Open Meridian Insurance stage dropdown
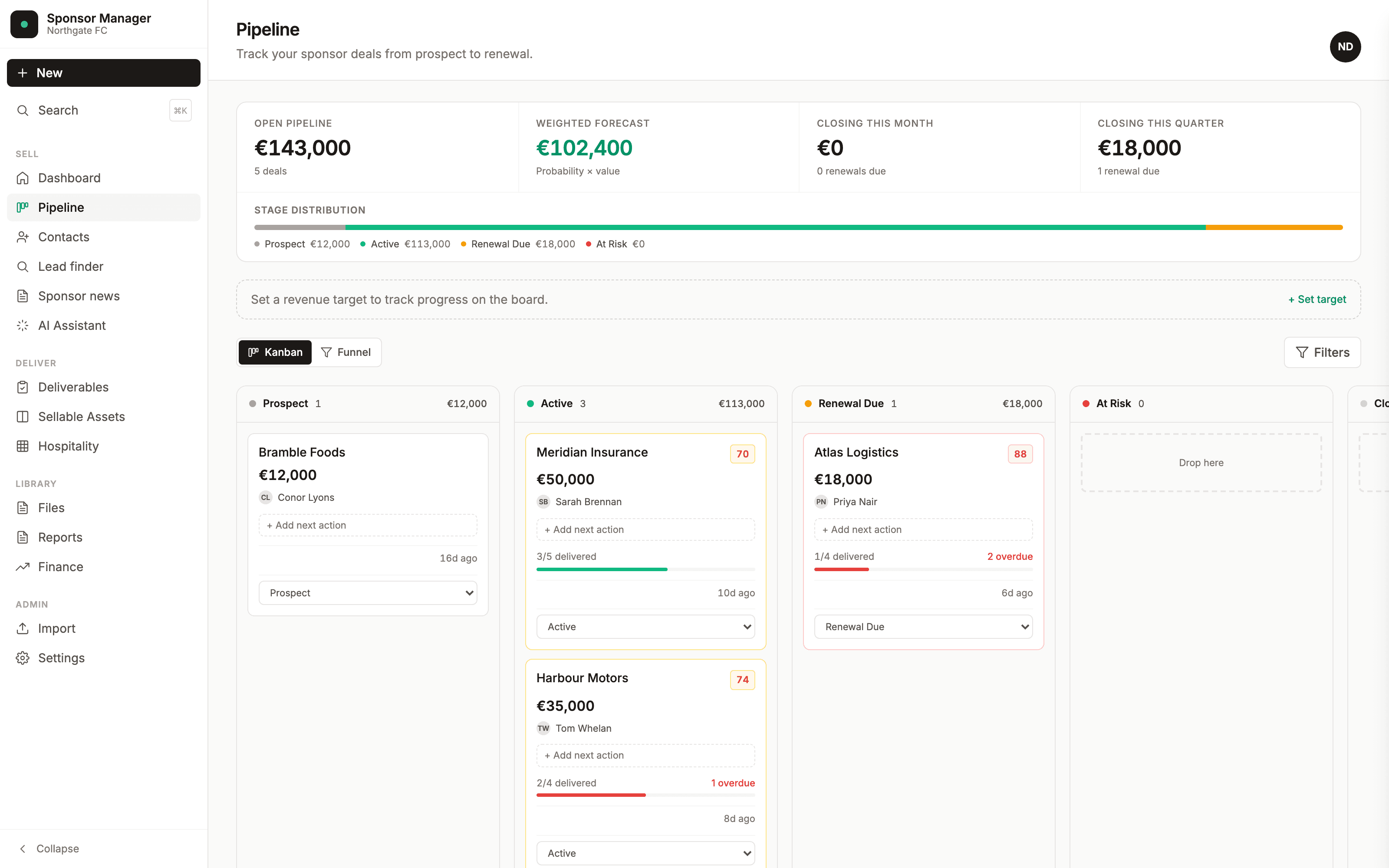1389x868 pixels. [x=646, y=627]
